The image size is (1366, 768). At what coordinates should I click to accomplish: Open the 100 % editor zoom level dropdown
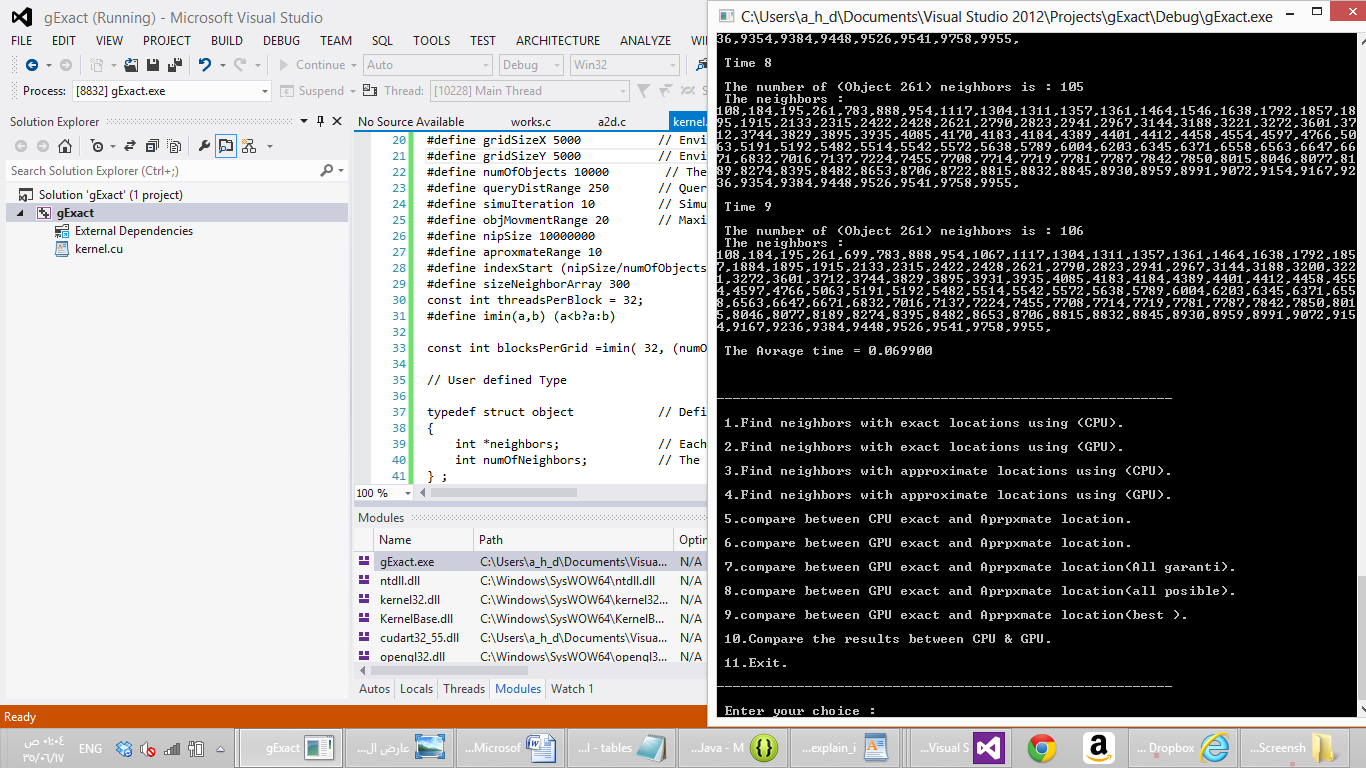(x=407, y=493)
